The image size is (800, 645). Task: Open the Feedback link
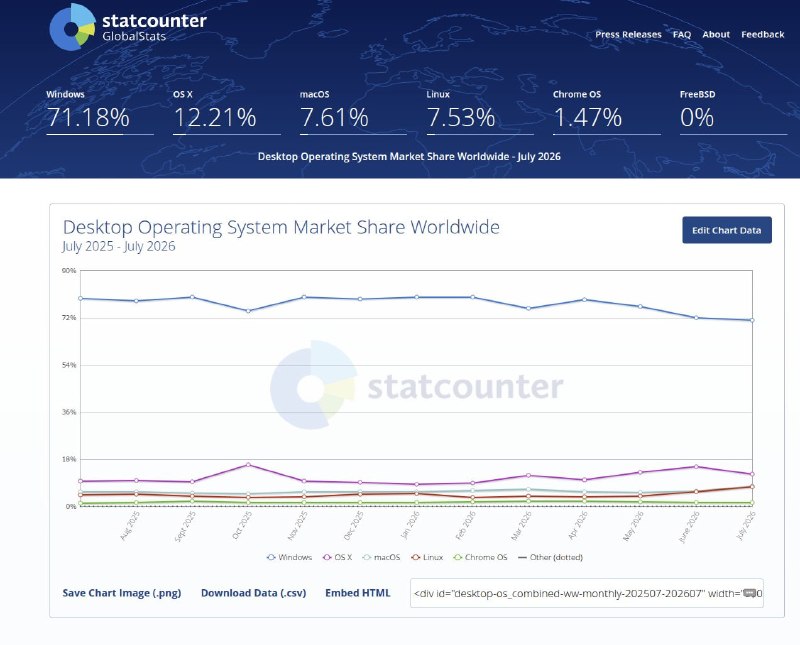pos(763,34)
